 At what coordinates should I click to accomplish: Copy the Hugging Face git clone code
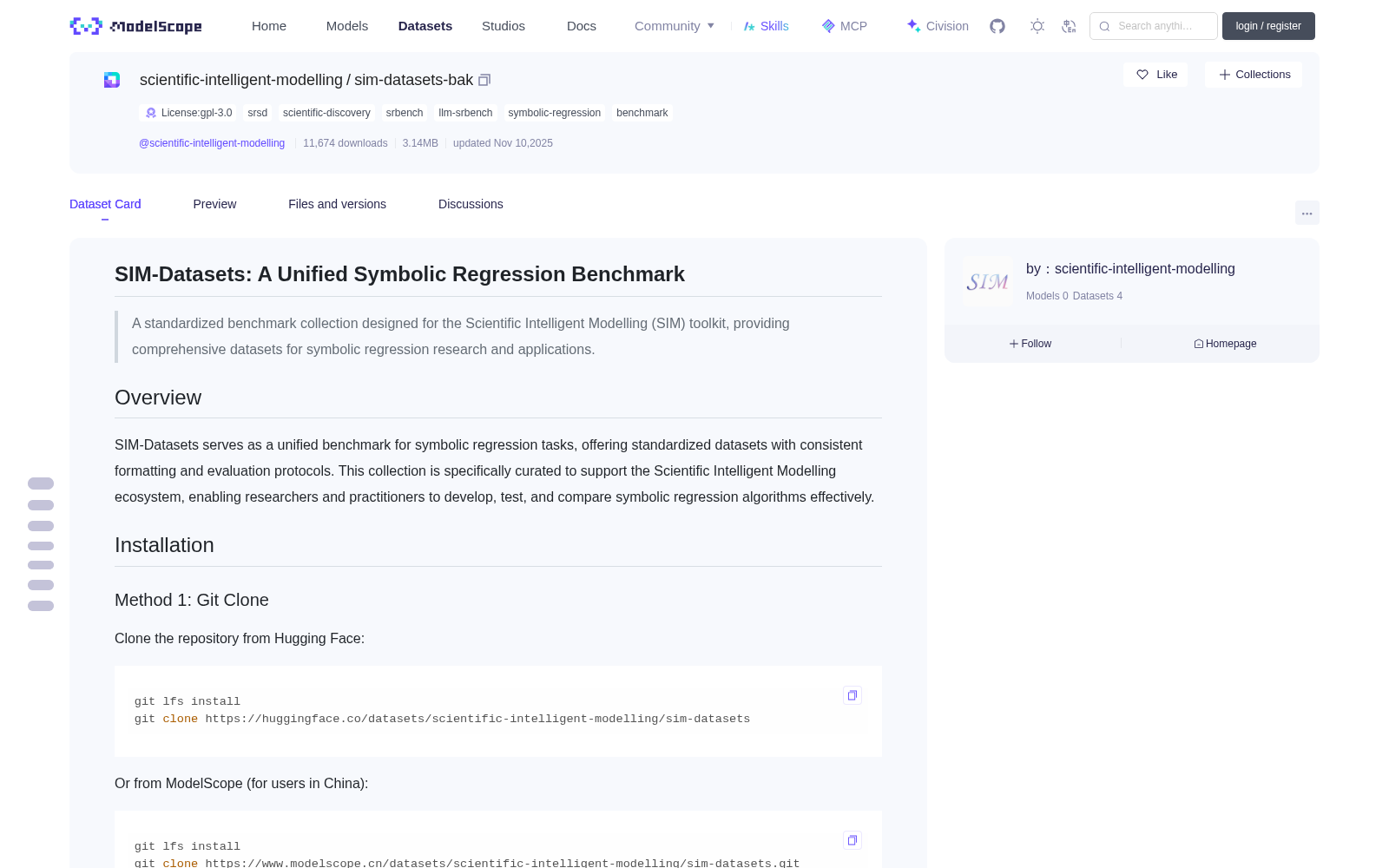(852, 695)
